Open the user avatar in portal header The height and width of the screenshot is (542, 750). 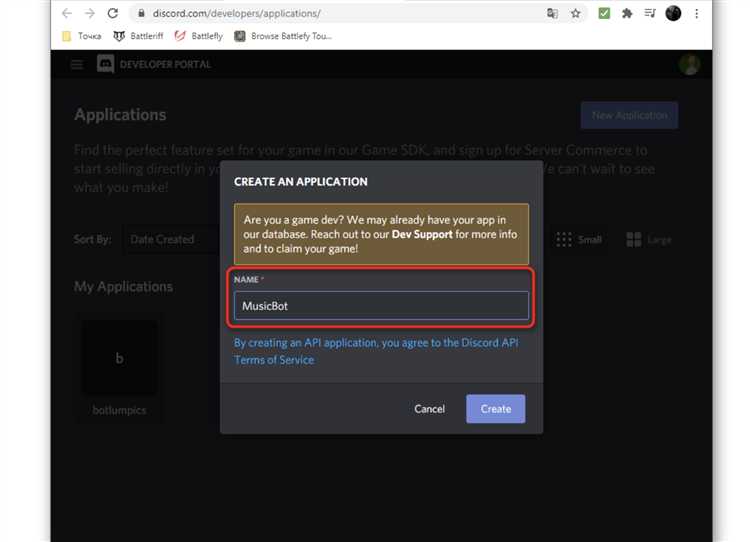tap(689, 65)
